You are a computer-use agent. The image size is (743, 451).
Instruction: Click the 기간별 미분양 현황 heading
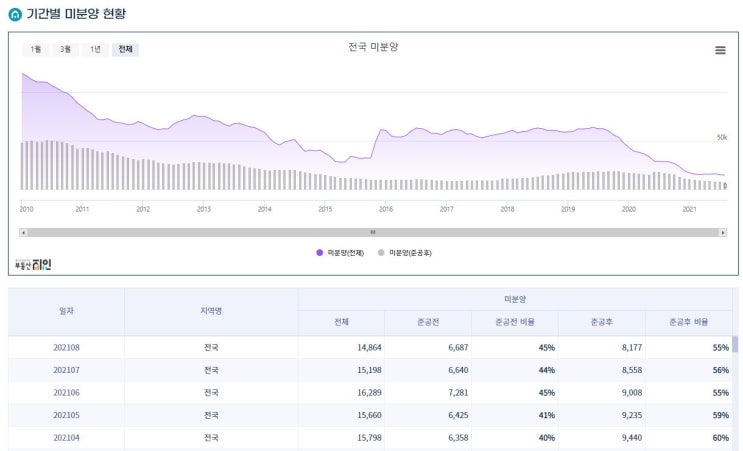click(x=76, y=14)
